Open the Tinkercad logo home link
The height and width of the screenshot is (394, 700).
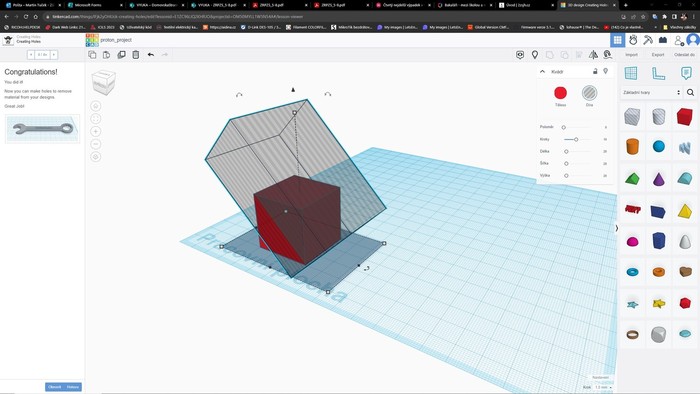point(92,40)
